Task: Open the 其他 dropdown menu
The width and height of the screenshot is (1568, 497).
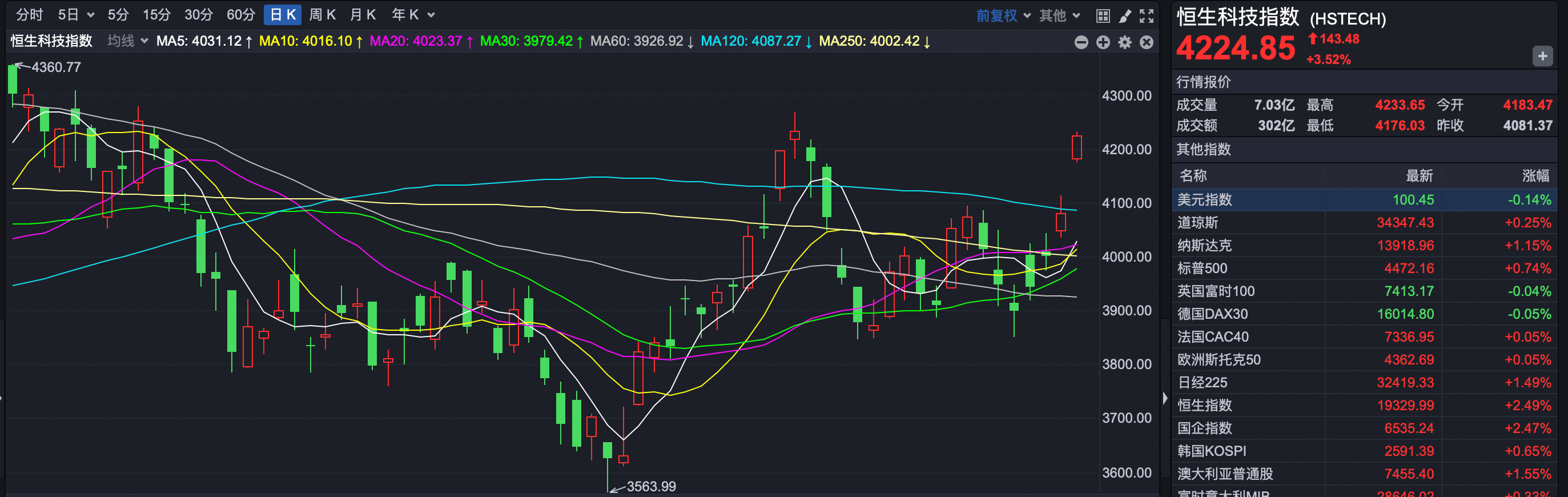Action: click(1059, 16)
